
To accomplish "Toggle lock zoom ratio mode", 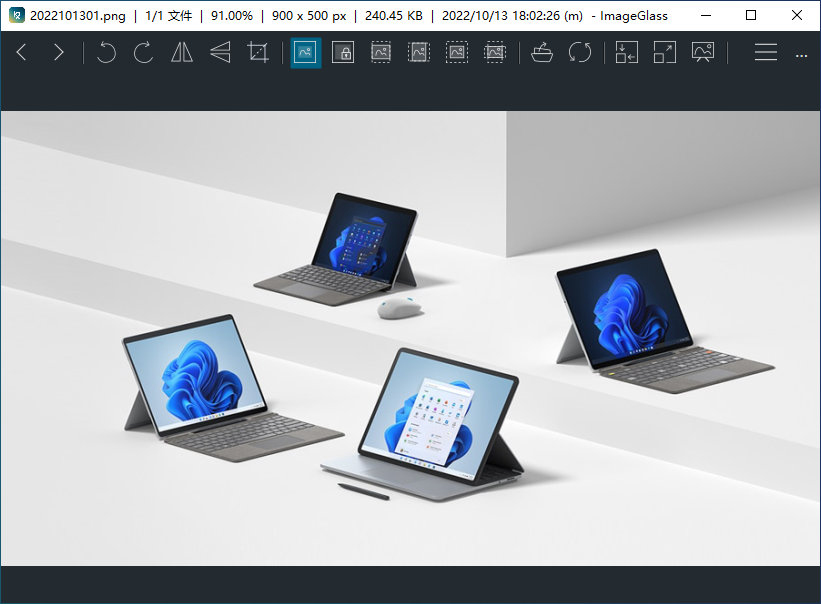I will pos(343,52).
